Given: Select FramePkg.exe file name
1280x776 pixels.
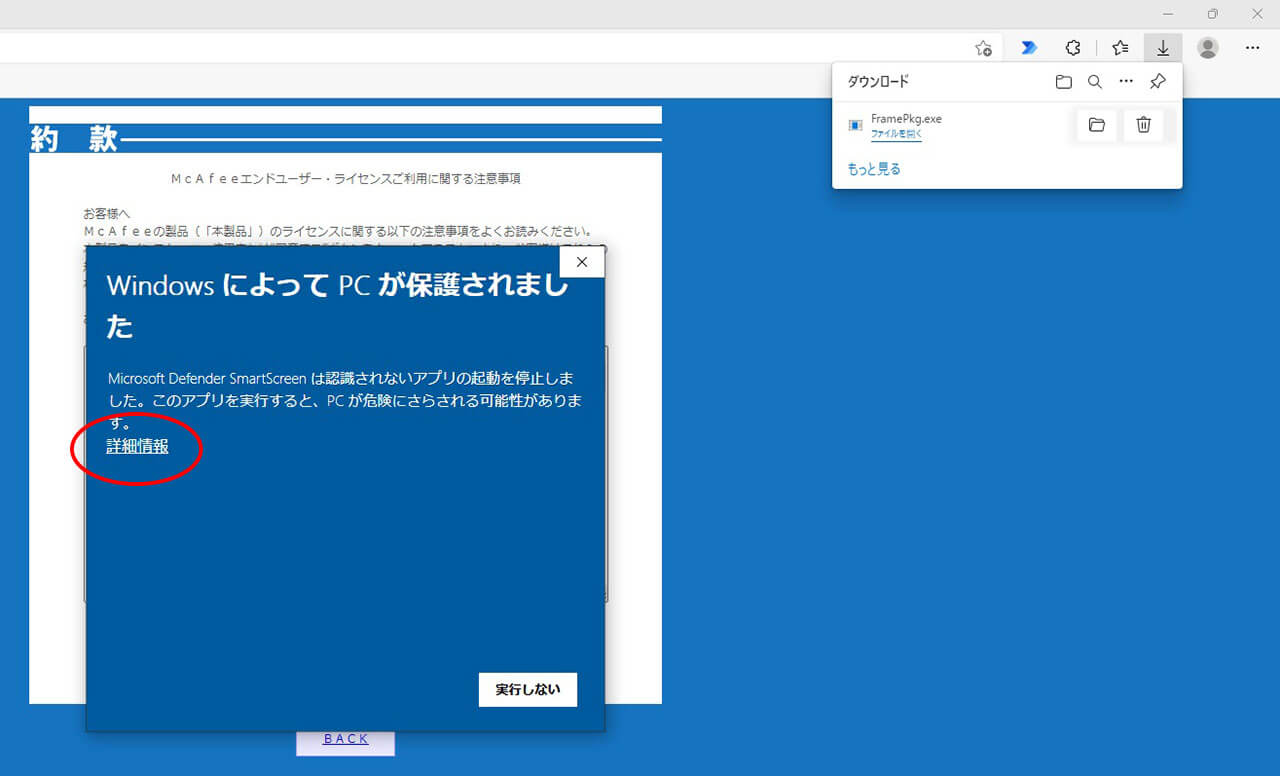Looking at the screenshot, I should coord(906,119).
